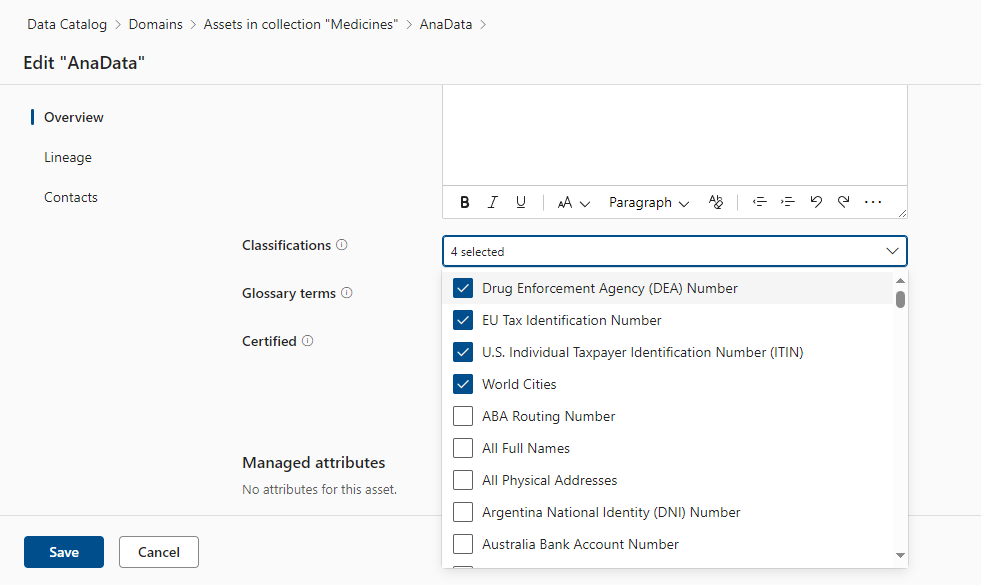Check ABA Routing Number classification
The height and width of the screenshot is (585, 981).
click(463, 416)
